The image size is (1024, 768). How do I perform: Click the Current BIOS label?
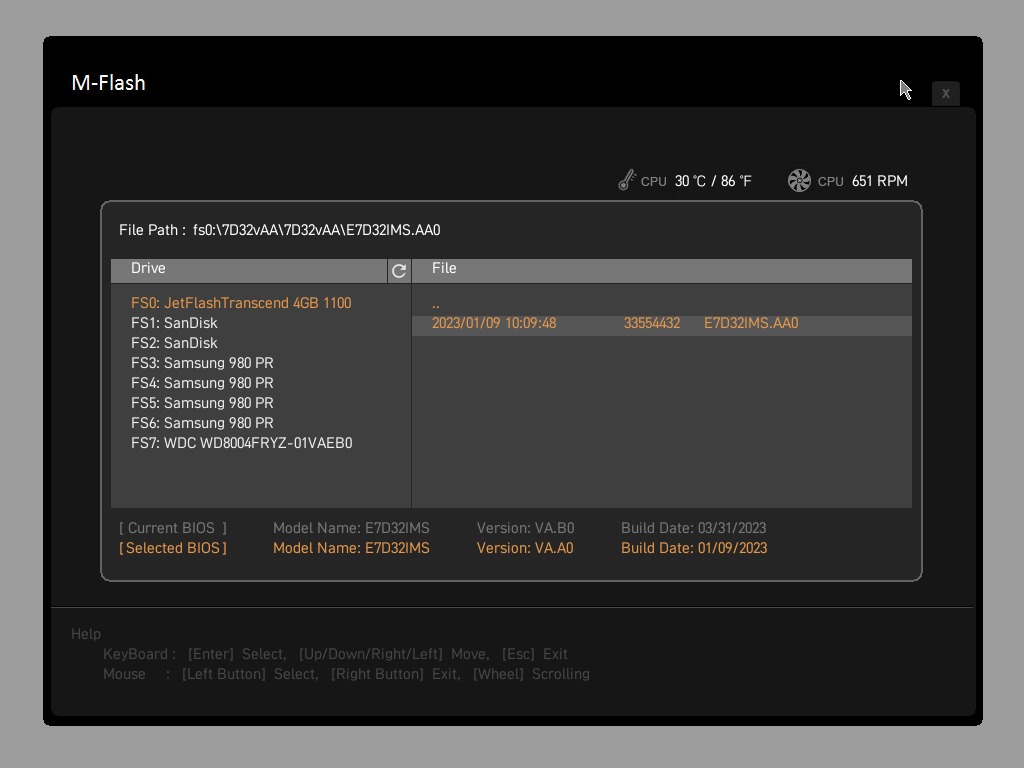173,528
